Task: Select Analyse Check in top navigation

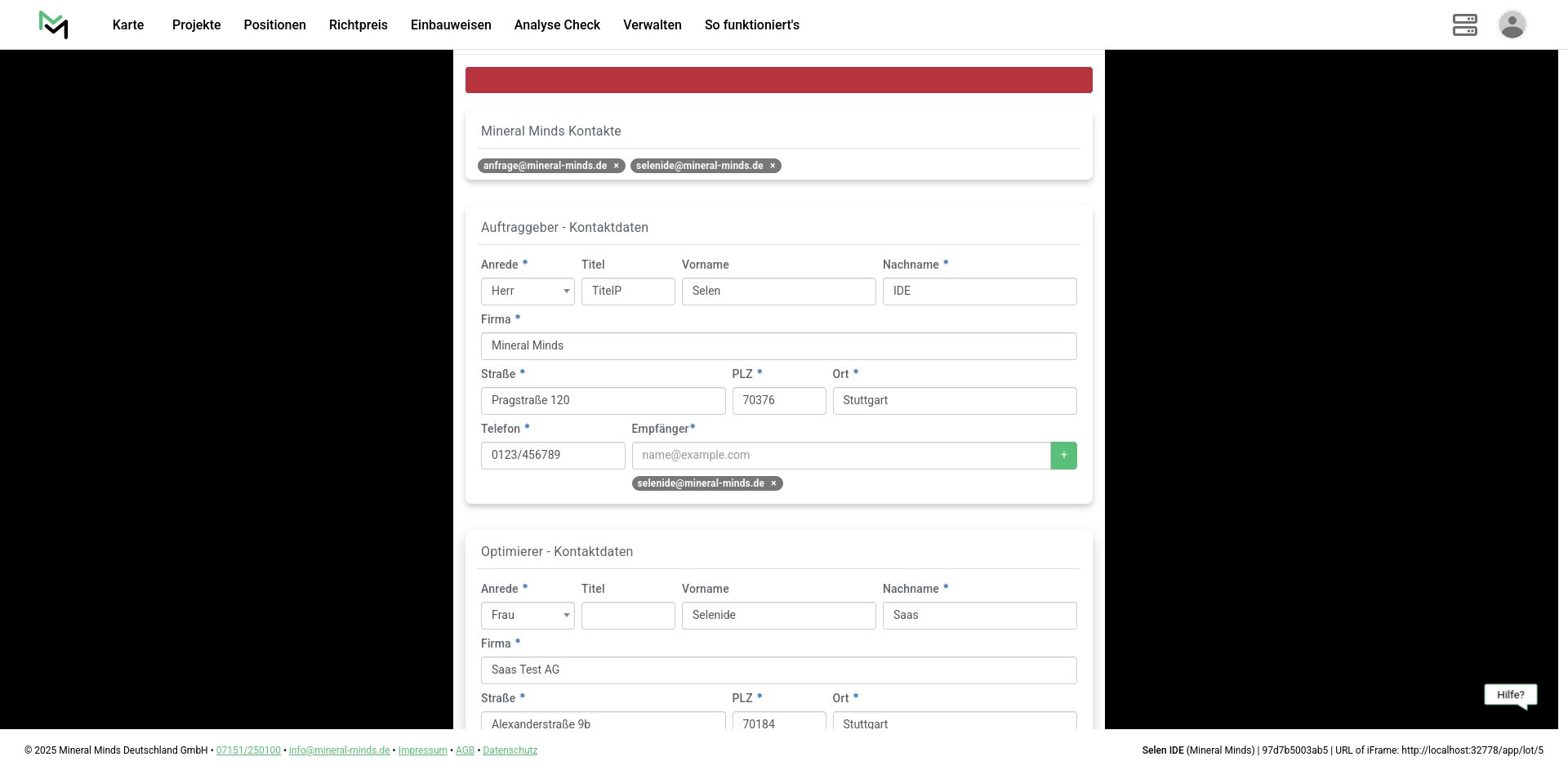Action: click(x=557, y=25)
